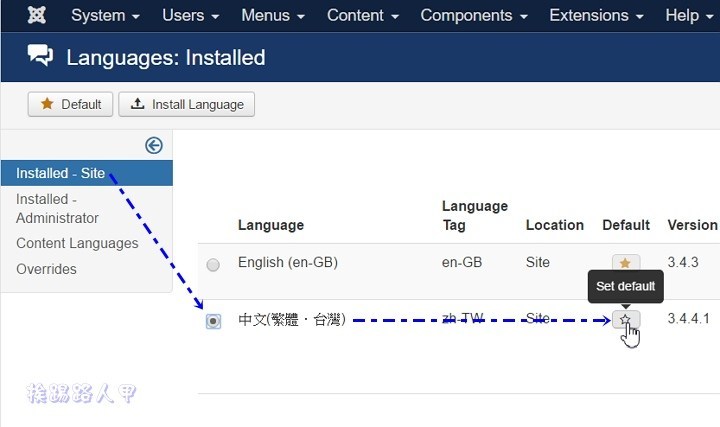Go to Installed - Administrator languages
The width and height of the screenshot is (720, 427).
pyautogui.click(x=57, y=208)
